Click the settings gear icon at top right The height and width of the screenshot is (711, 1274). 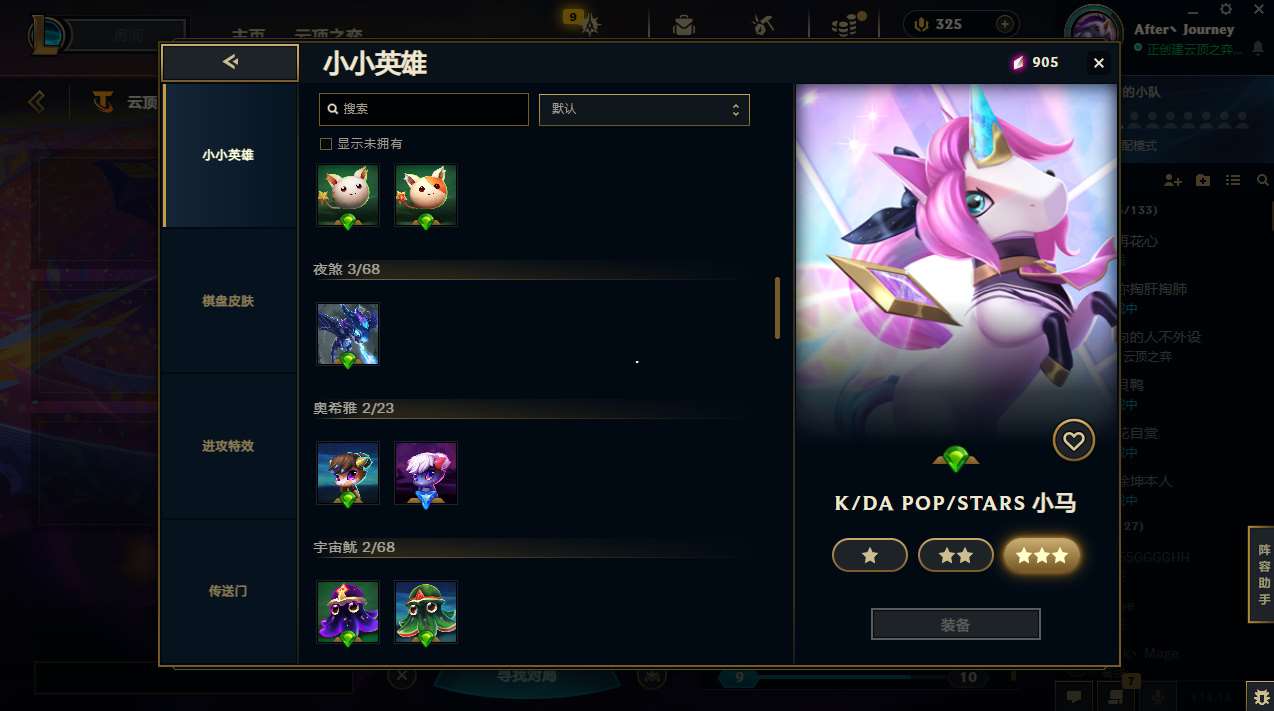1226,9
